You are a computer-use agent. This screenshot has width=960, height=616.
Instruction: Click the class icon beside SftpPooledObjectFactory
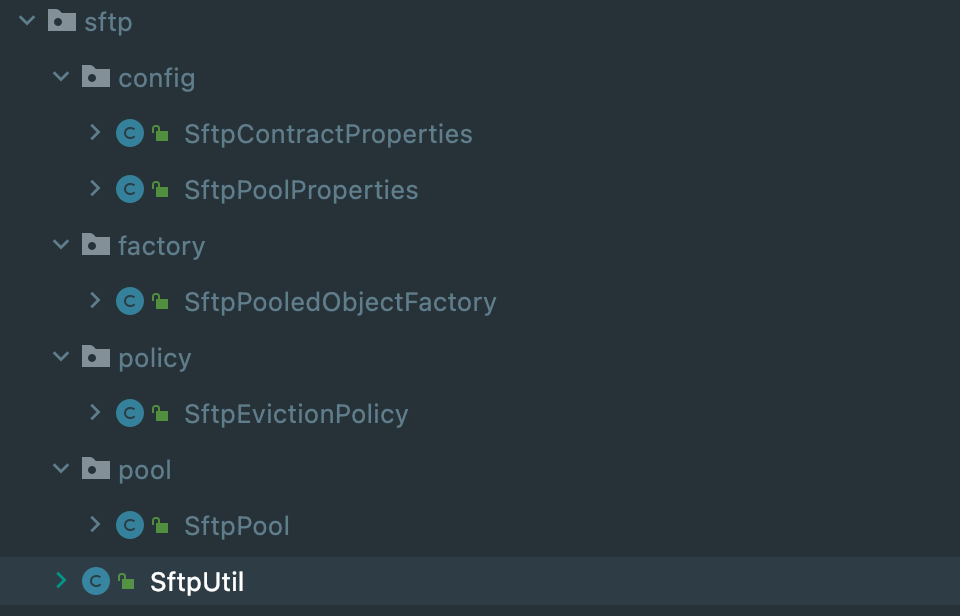tap(130, 301)
